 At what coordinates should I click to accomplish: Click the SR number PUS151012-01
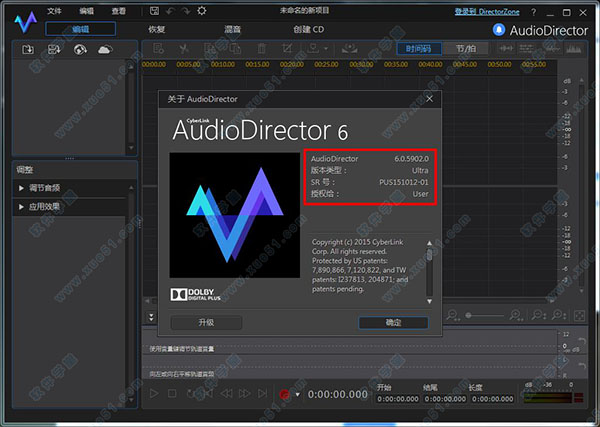[x=404, y=182]
